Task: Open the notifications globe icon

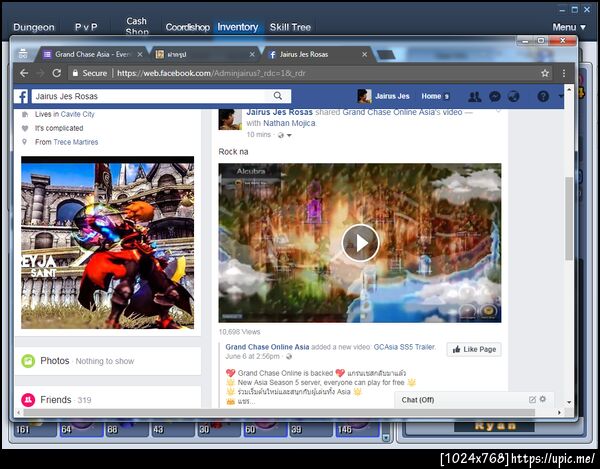Action: point(514,96)
